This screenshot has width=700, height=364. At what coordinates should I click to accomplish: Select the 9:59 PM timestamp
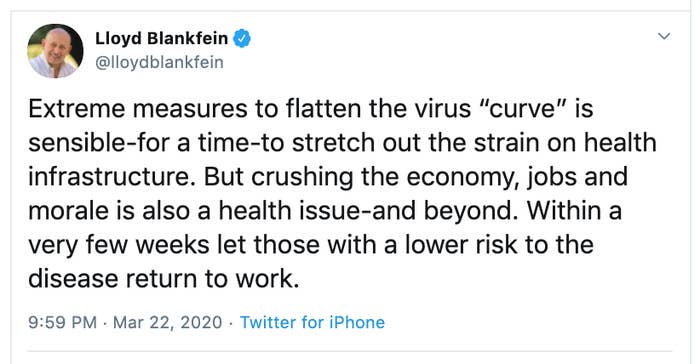click(62, 322)
